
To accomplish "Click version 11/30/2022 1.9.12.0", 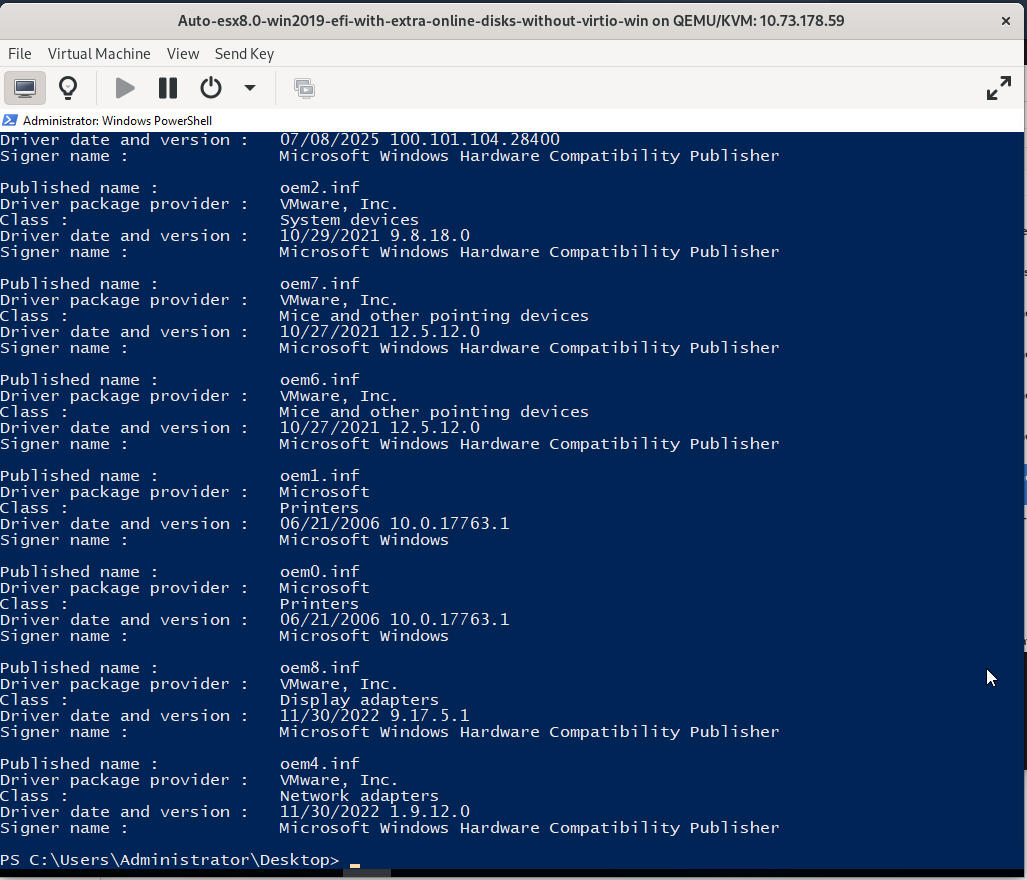I will [375, 812].
